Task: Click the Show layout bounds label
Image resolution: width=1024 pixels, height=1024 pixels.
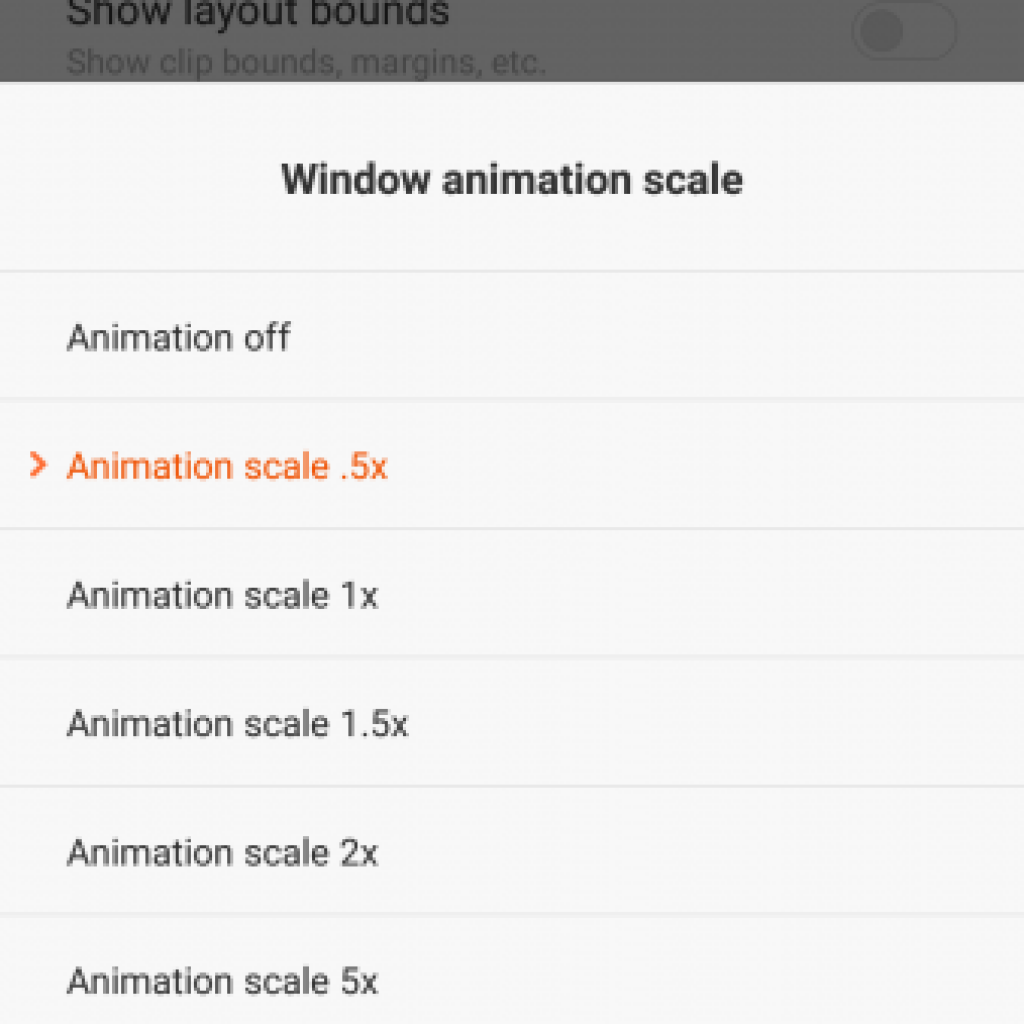Action: point(258,14)
